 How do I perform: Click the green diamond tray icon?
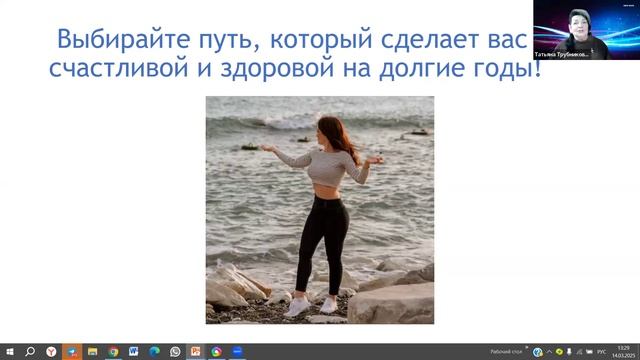coord(559,351)
